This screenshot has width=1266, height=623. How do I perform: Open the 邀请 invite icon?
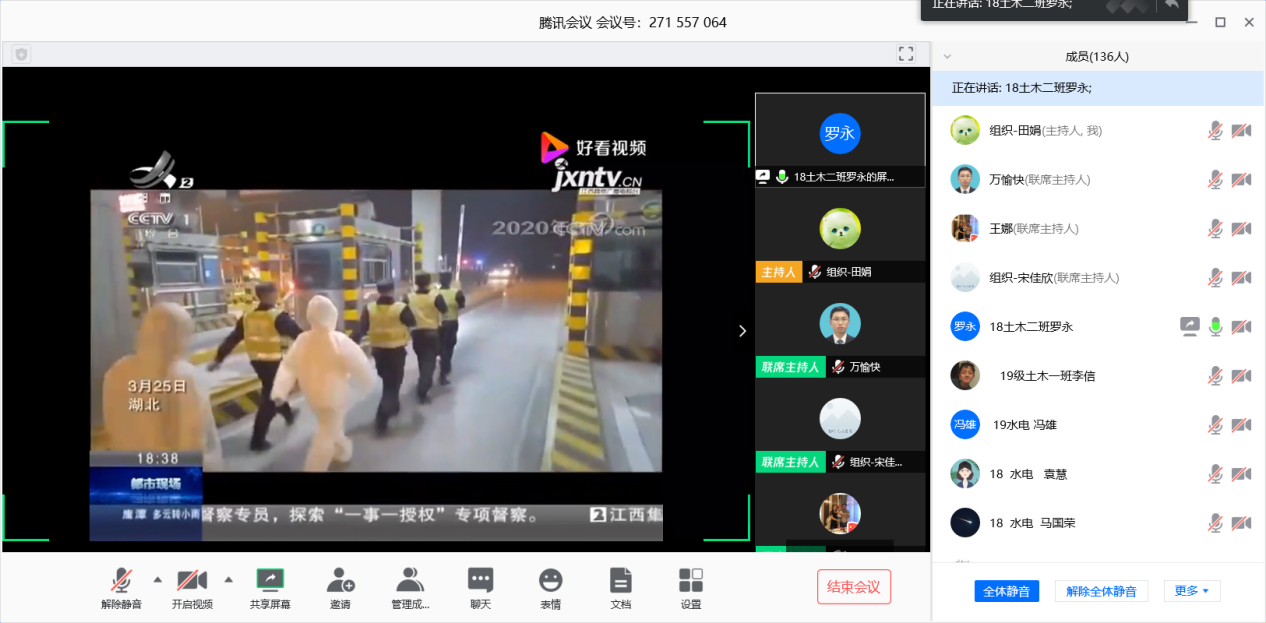(x=340, y=581)
